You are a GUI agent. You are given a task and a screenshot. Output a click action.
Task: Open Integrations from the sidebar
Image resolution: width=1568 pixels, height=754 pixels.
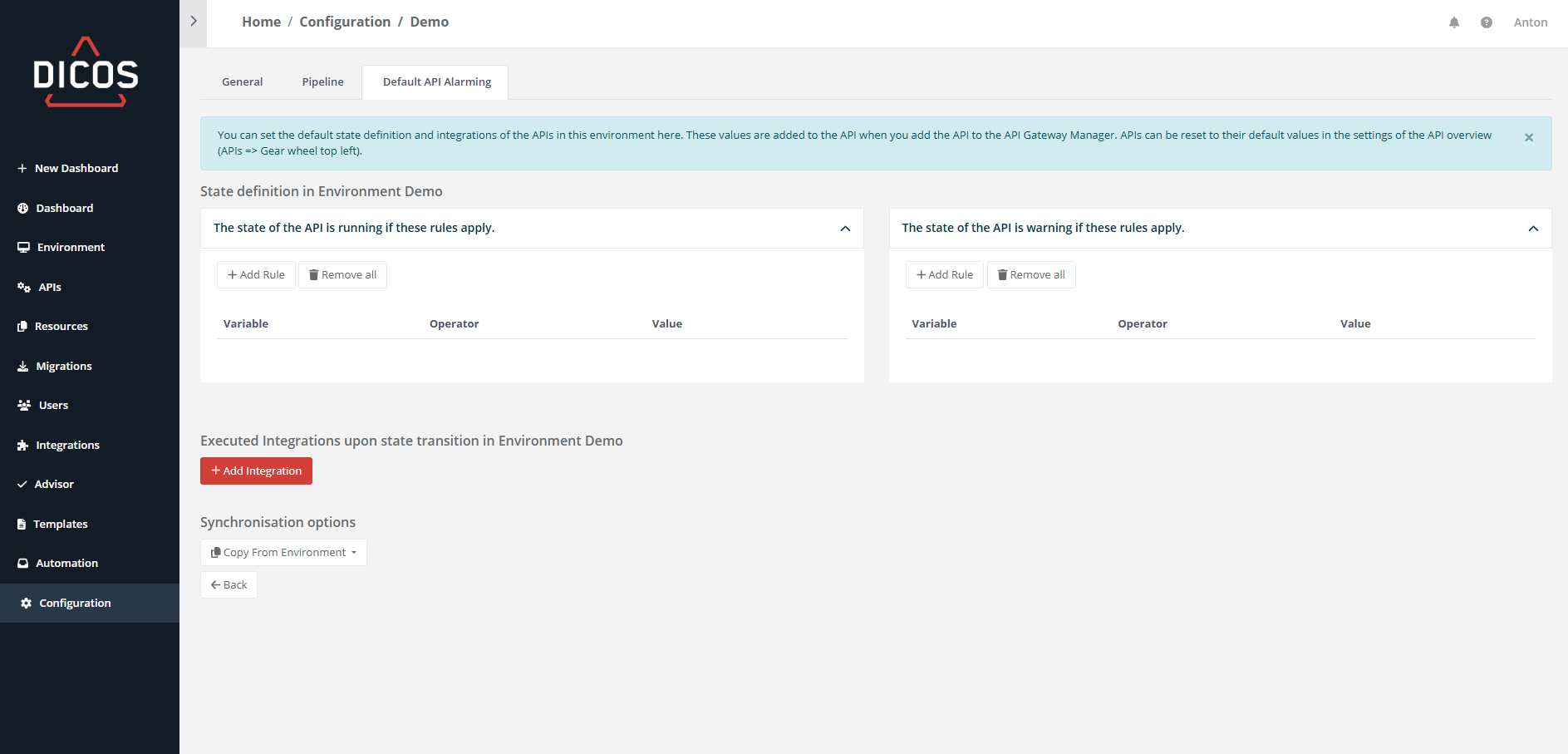67,446
